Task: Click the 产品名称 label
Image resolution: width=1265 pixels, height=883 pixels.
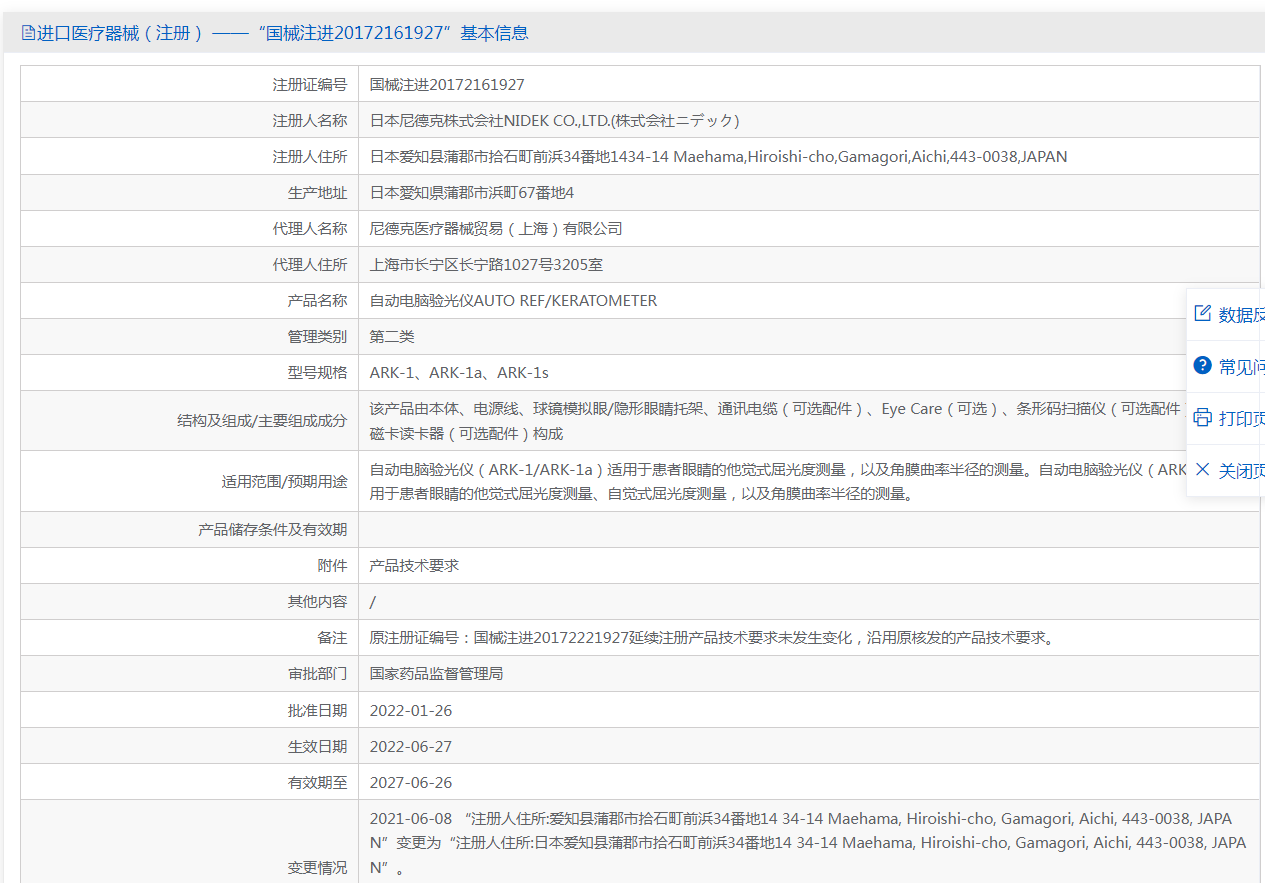Action: click(318, 300)
